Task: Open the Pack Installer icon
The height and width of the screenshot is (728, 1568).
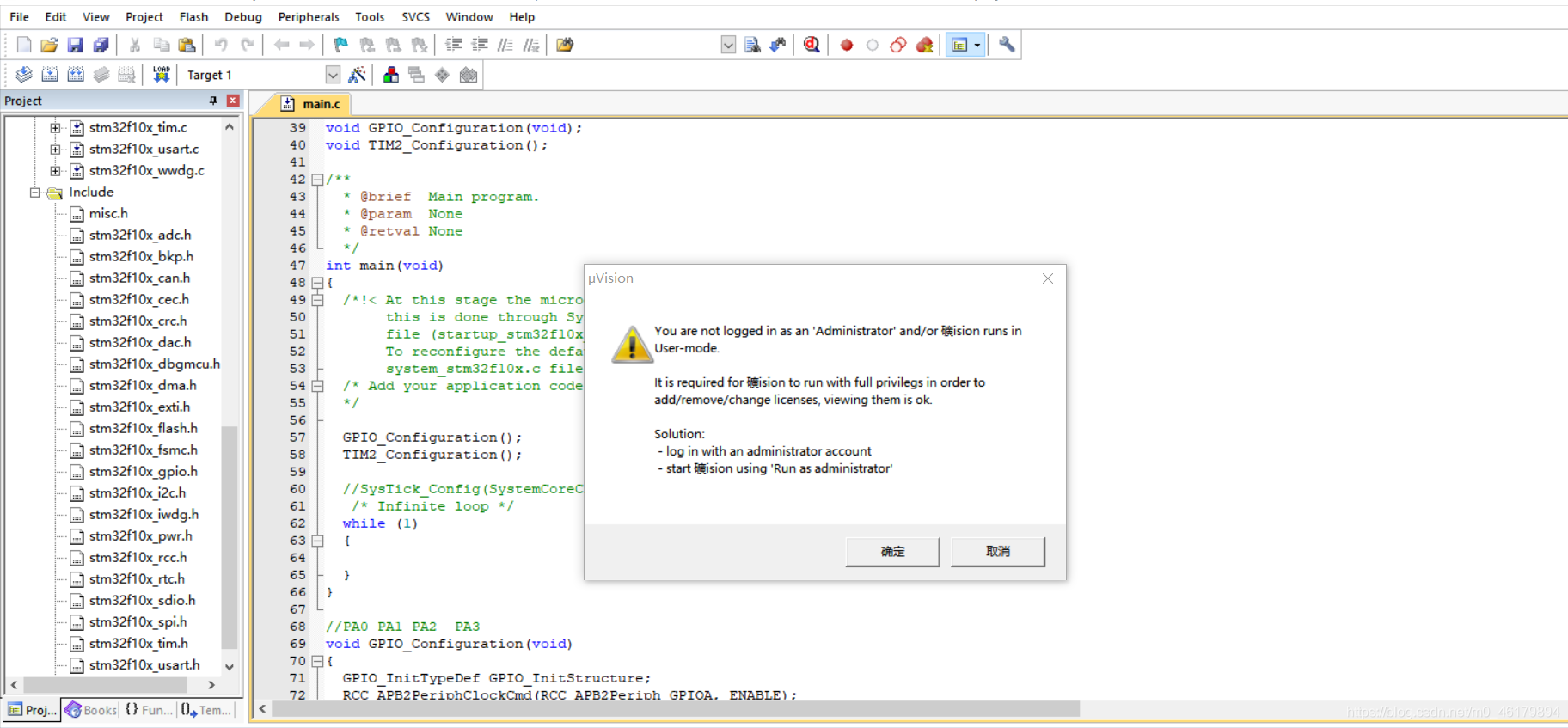Action: click(x=468, y=75)
